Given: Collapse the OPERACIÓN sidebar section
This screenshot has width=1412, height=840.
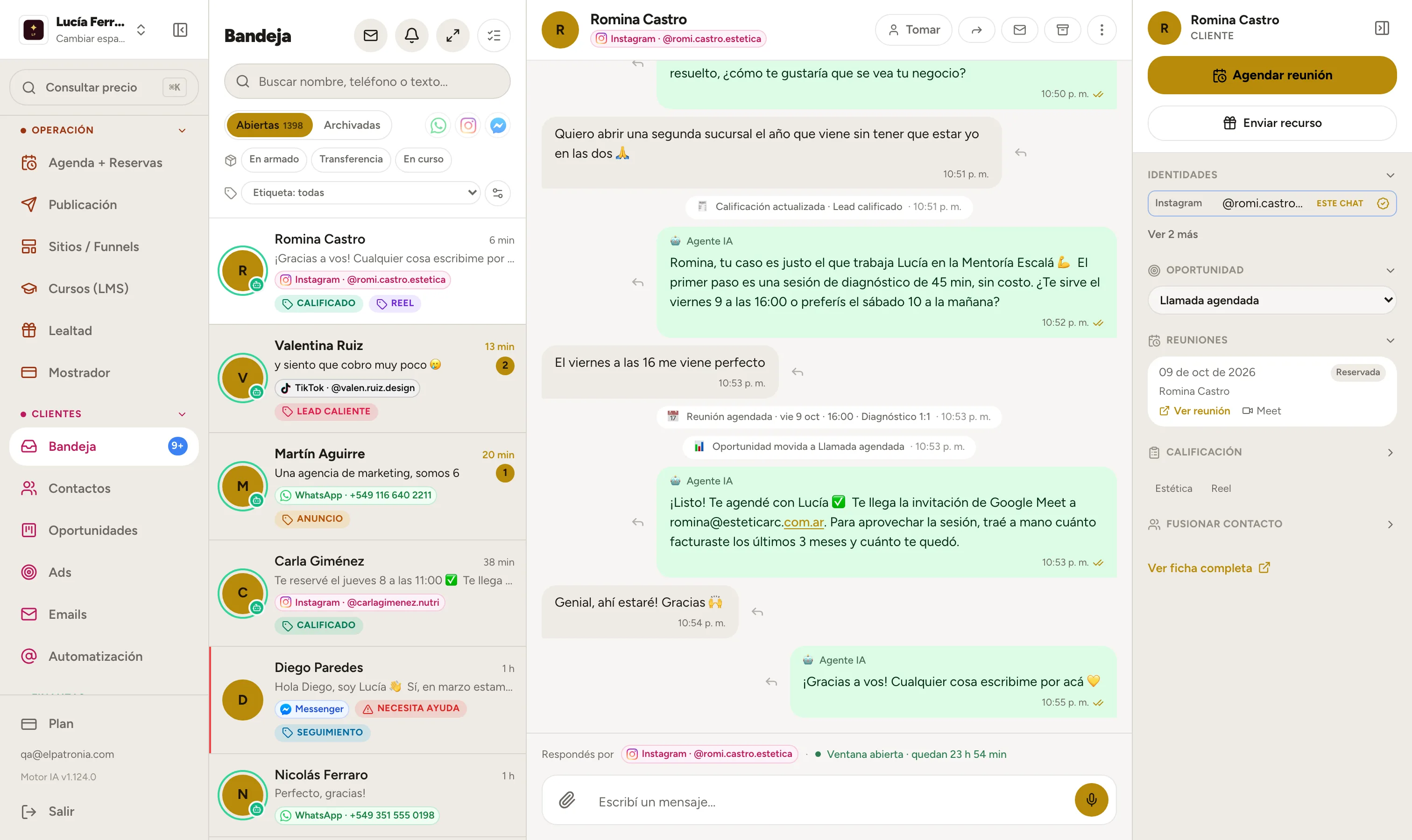Looking at the screenshot, I should tap(182, 130).
